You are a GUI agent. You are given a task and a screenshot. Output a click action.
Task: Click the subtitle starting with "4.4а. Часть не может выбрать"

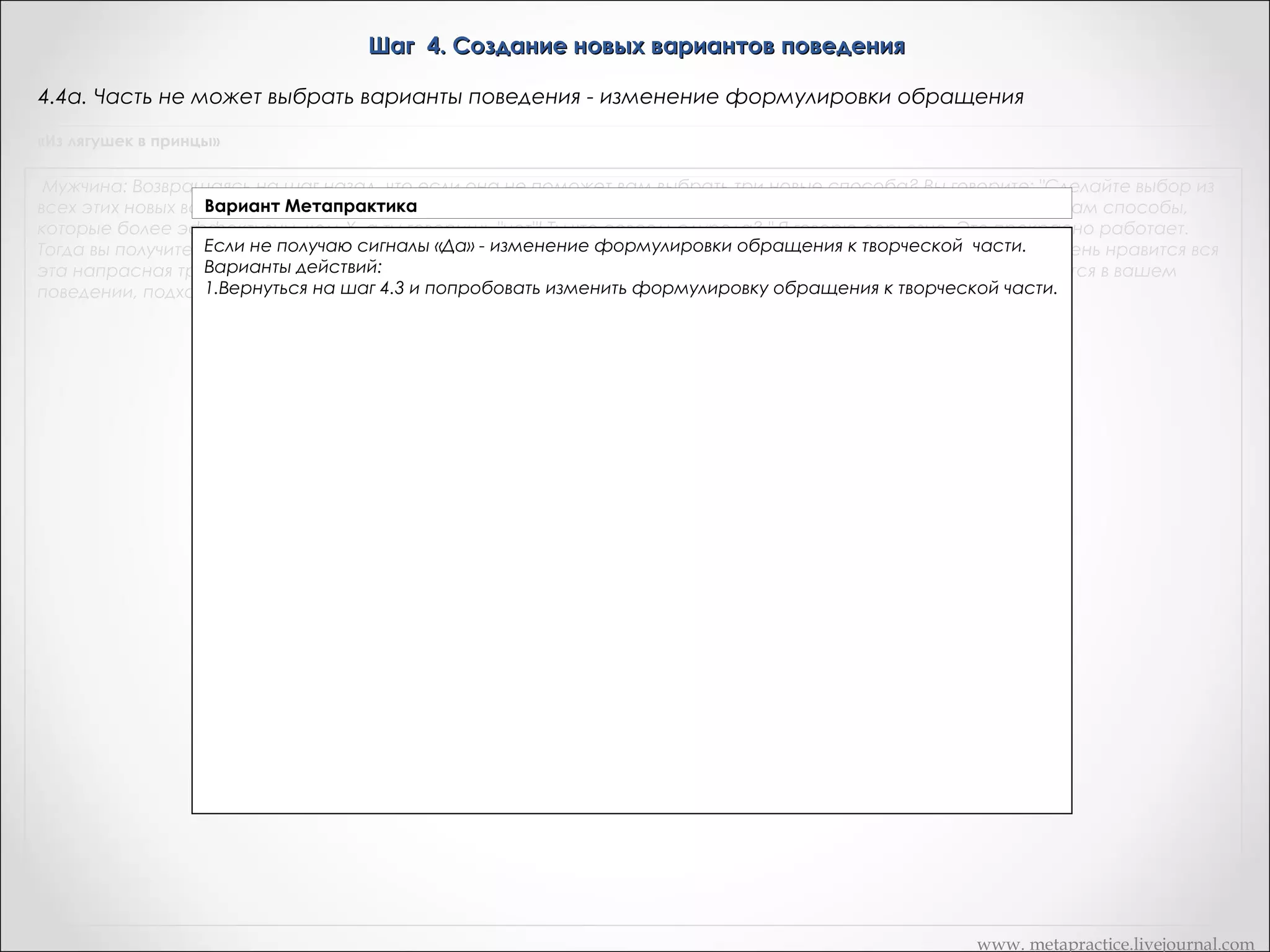point(531,97)
